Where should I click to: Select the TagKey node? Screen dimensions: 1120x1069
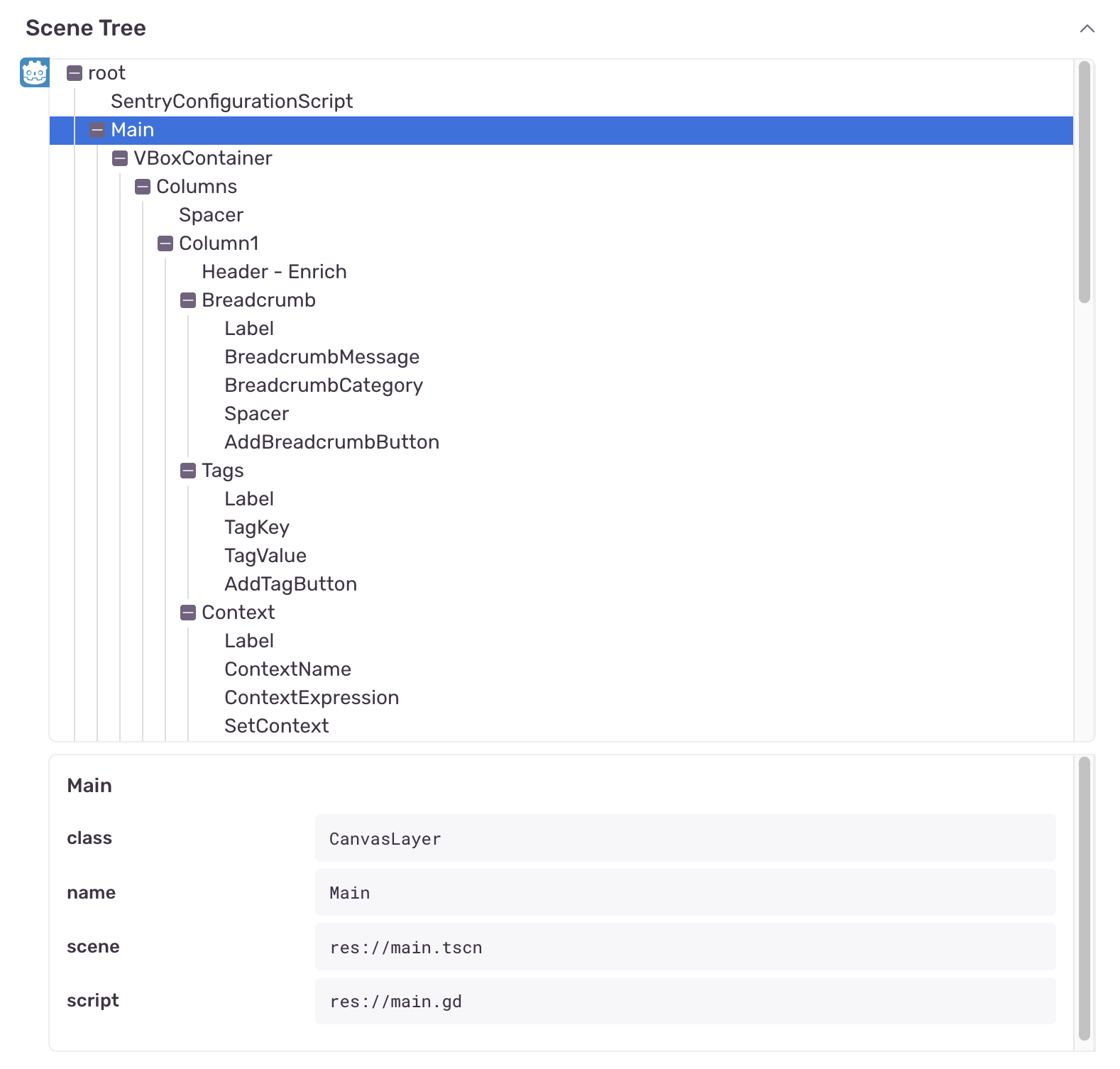(x=256, y=527)
